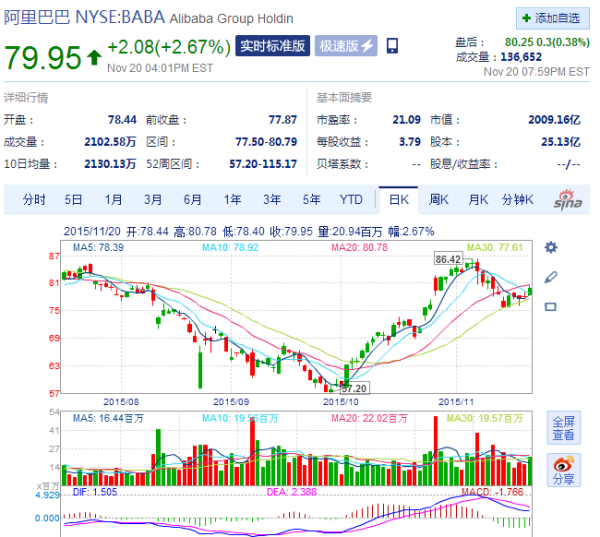Click P/E ratio value 21.09
Image resolution: width=600 pixels, height=537 pixels.
click(406, 120)
